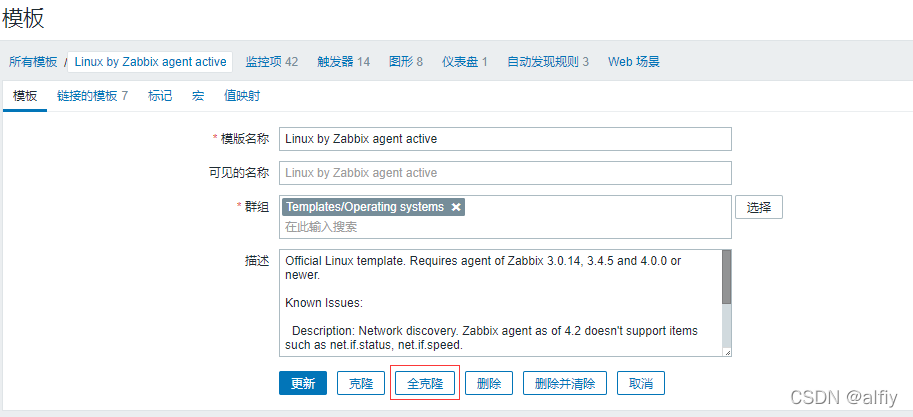Switch to the 值映射 tab
913x417 pixels.
click(242, 96)
